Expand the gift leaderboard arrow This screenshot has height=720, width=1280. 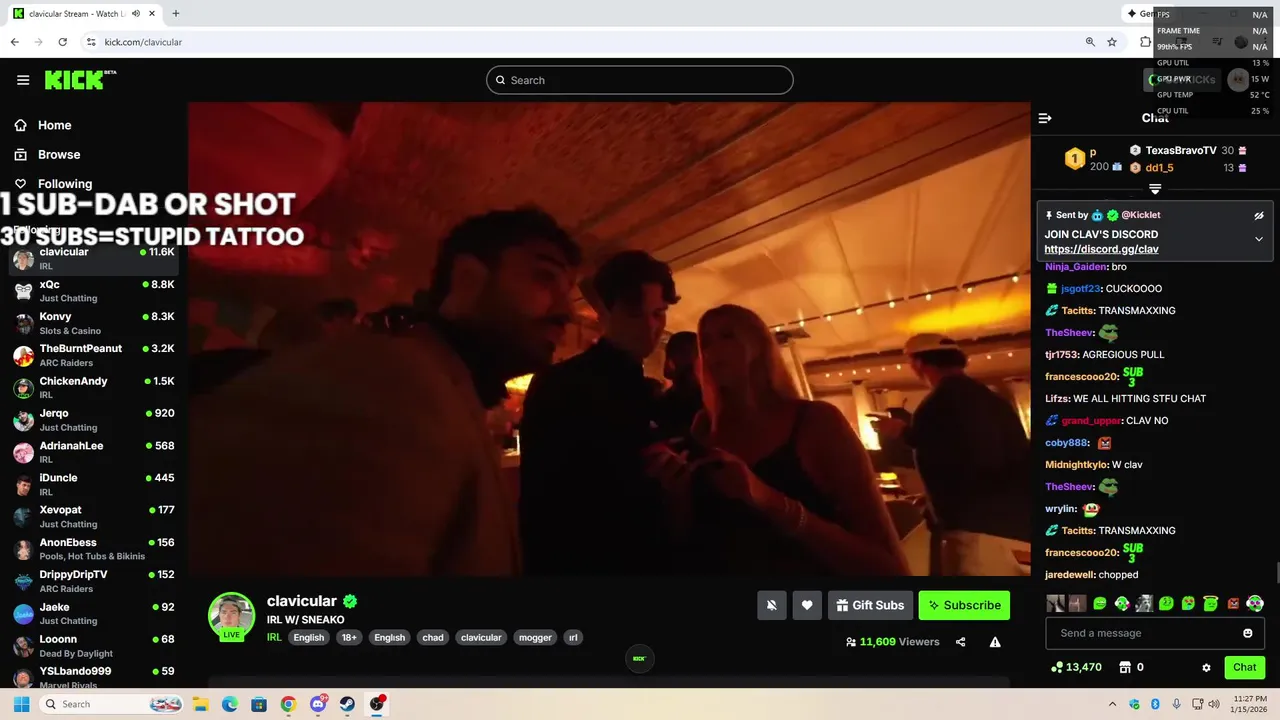coord(1155,189)
